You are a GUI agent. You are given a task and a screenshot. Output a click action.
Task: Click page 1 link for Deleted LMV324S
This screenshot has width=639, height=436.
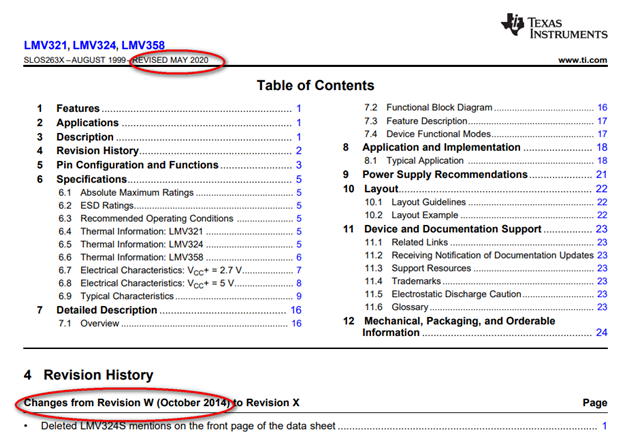pos(605,426)
